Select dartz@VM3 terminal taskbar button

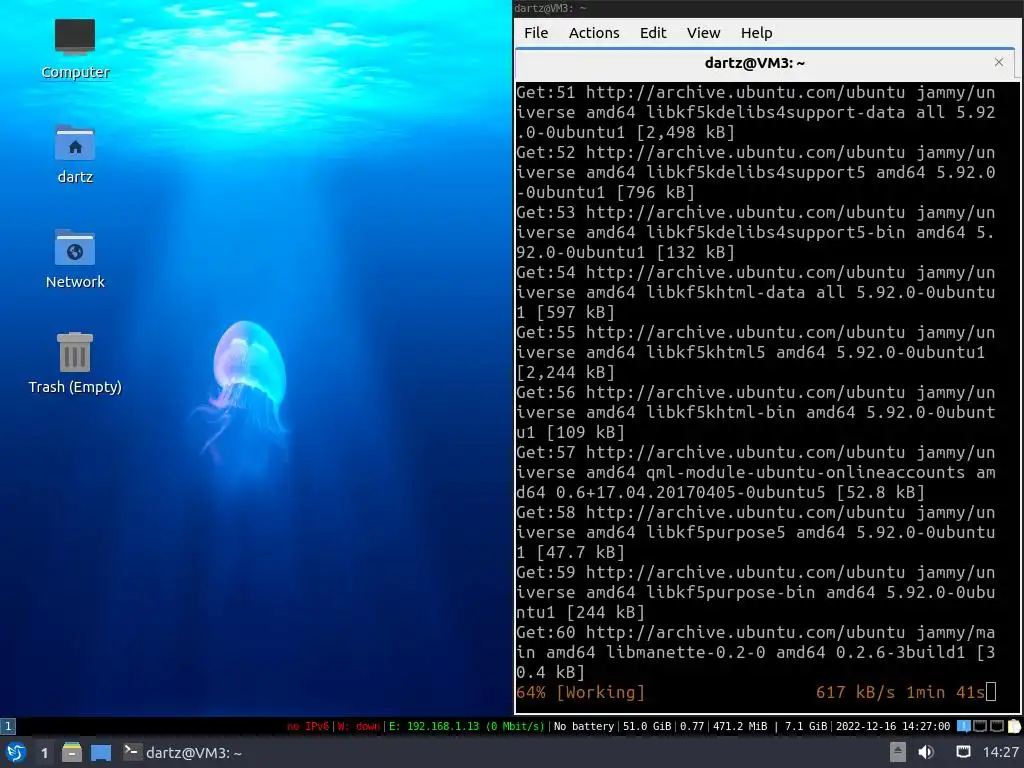point(184,752)
